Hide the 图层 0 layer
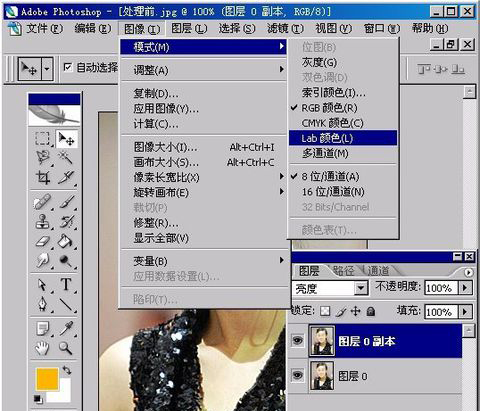The height and width of the screenshot is (411, 480). pyautogui.click(x=298, y=375)
